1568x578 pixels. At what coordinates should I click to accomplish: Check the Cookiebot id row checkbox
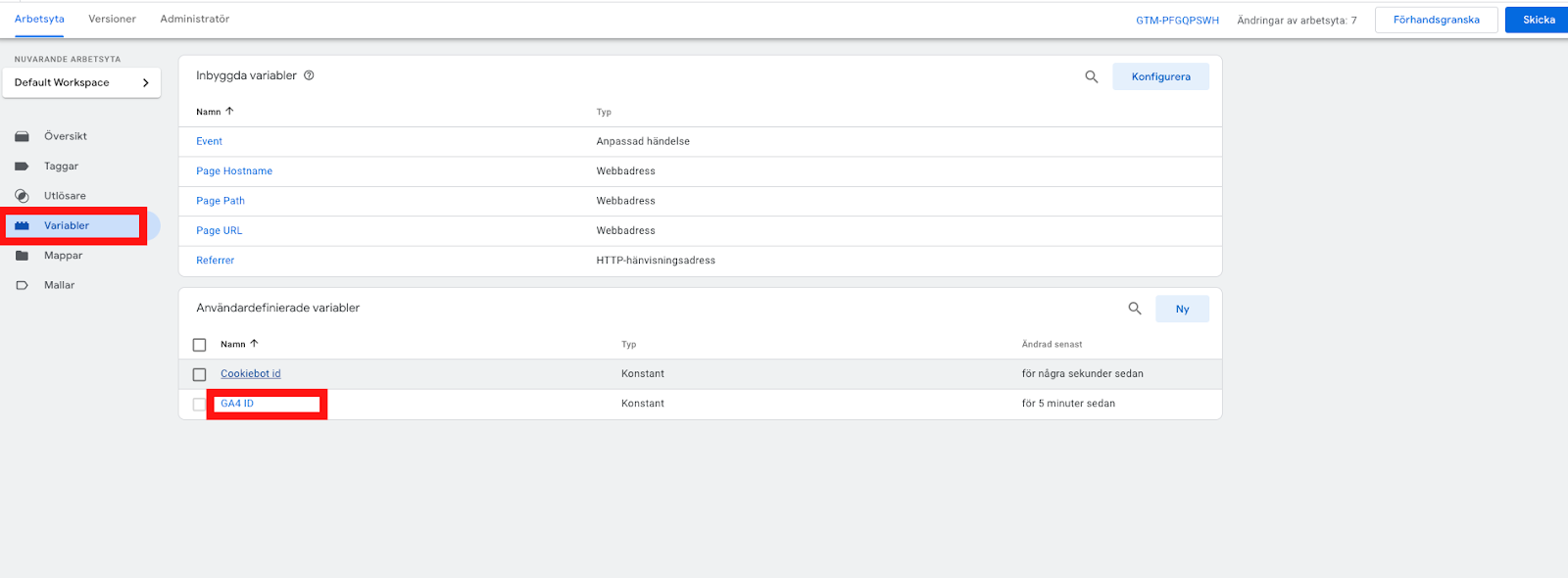pos(200,374)
